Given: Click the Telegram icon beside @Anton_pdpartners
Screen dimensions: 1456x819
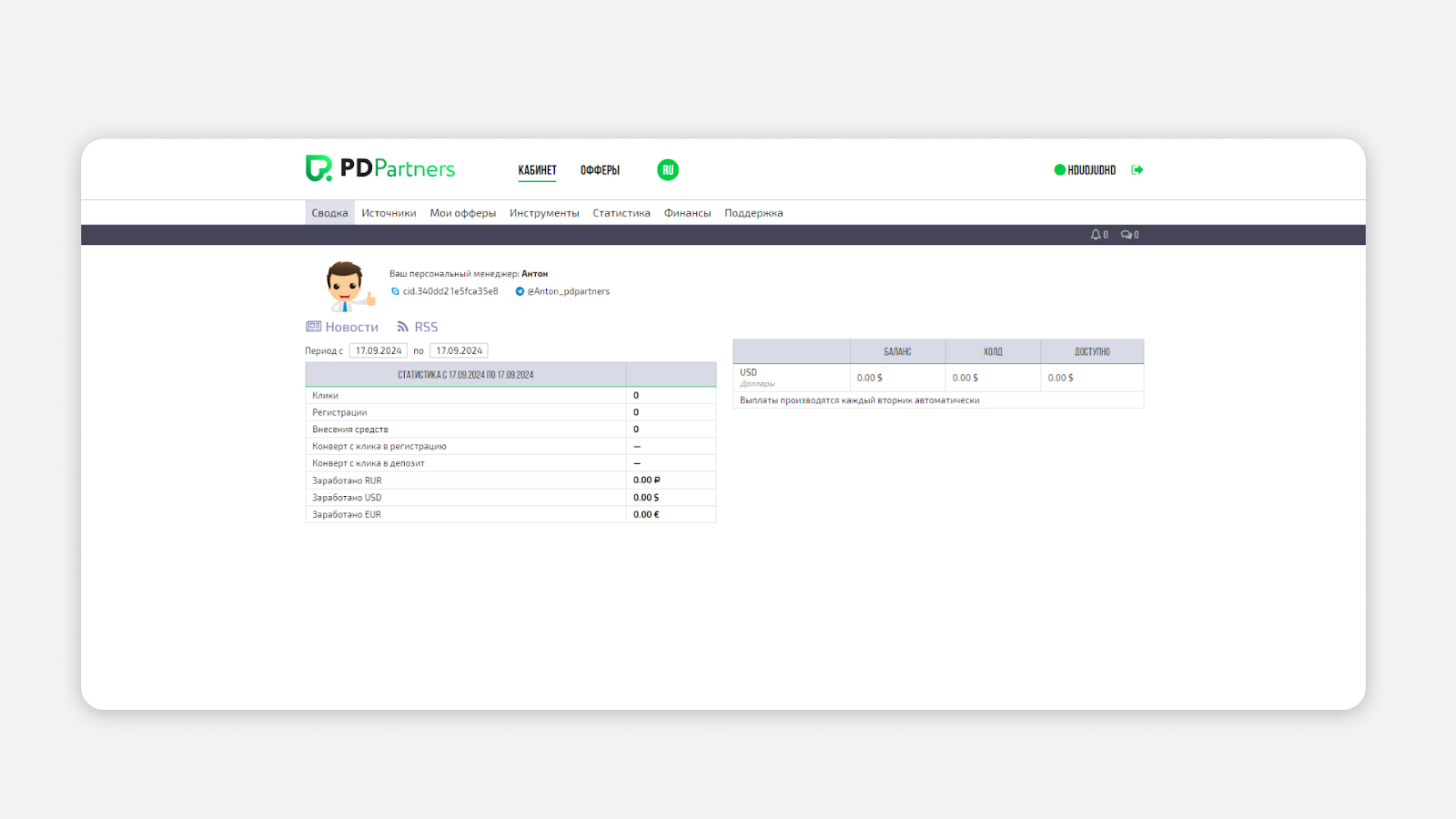Looking at the screenshot, I should point(520,291).
